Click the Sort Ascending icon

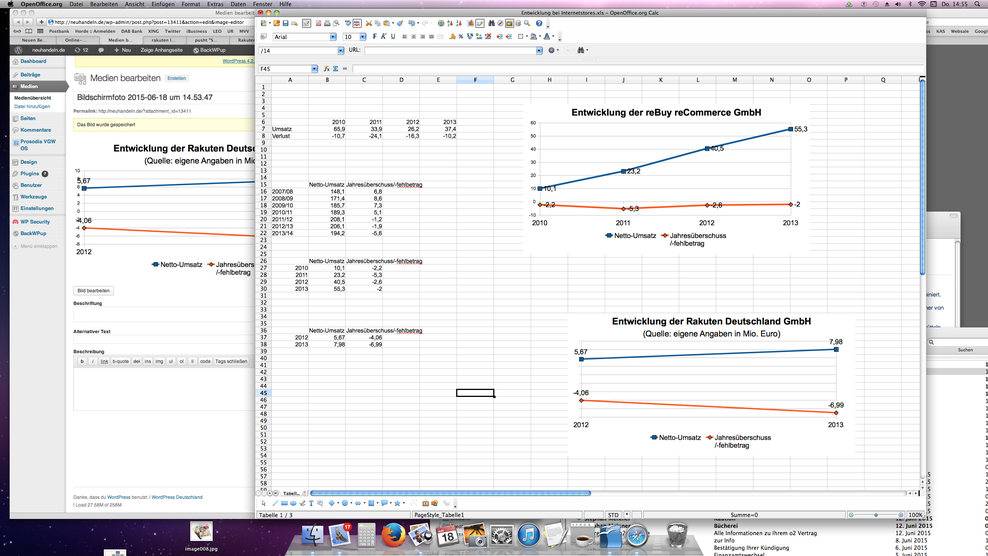[450, 23]
